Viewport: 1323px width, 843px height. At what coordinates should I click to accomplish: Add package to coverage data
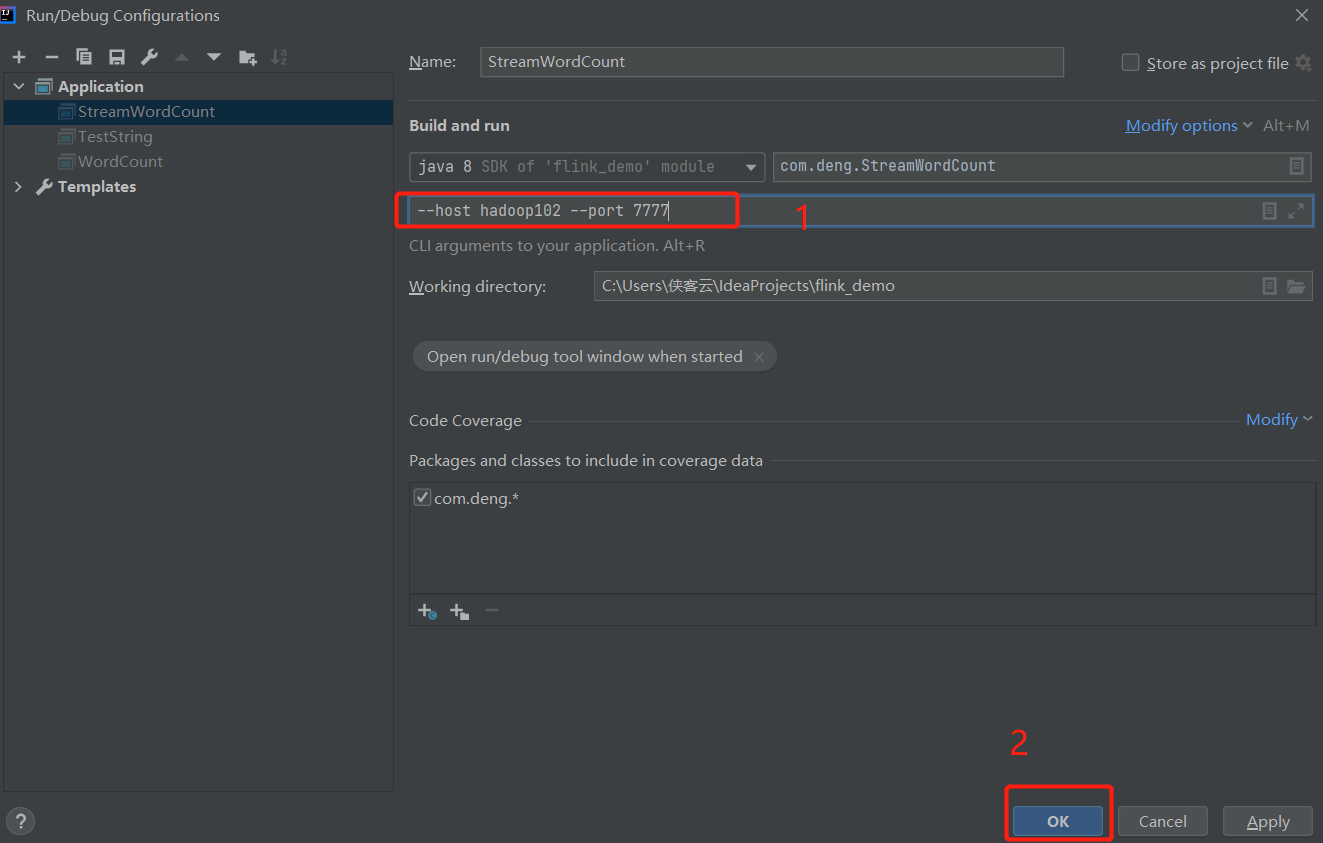pyautogui.click(x=459, y=610)
